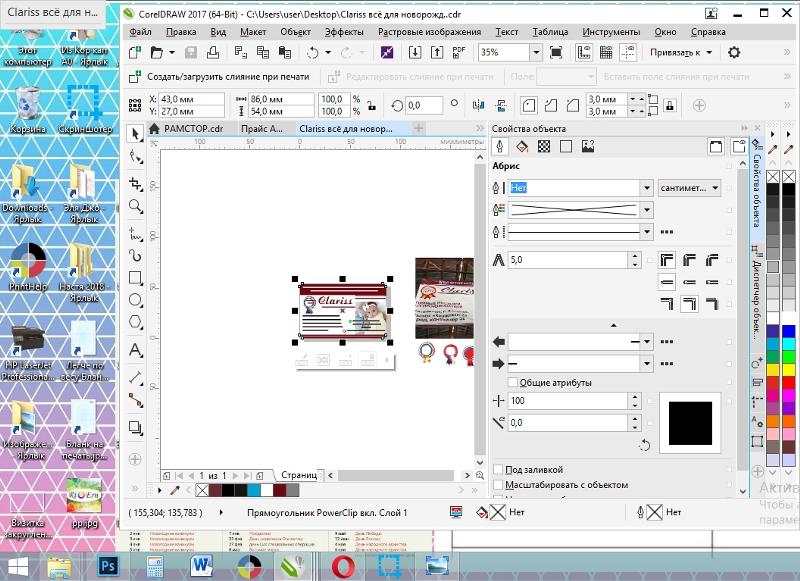Select the Crop tool
The height and width of the screenshot is (581, 800).
coord(137,182)
